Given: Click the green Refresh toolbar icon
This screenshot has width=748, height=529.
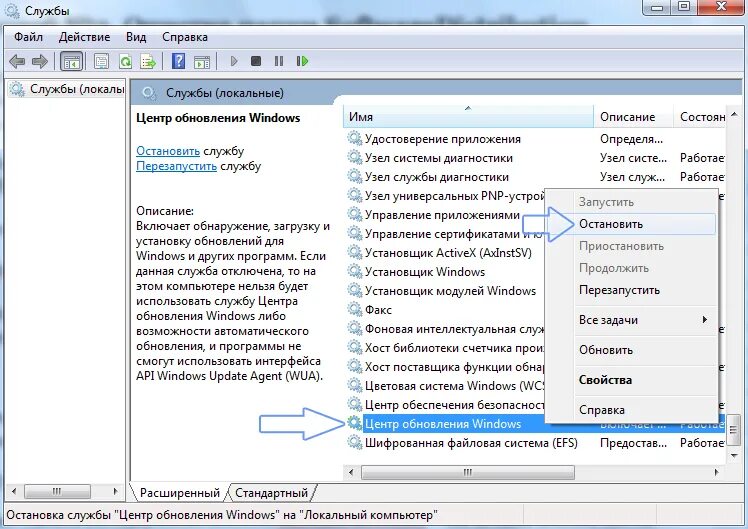Looking at the screenshot, I should pyautogui.click(x=125, y=61).
